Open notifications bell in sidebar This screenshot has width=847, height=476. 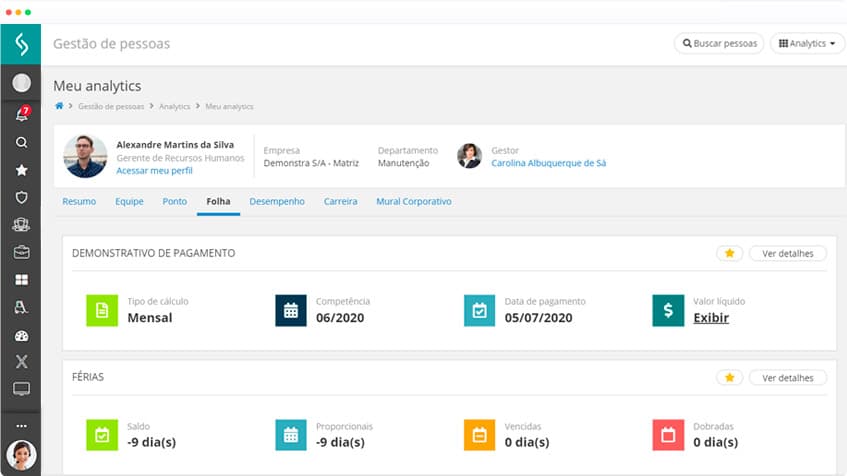[x=21, y=115]
